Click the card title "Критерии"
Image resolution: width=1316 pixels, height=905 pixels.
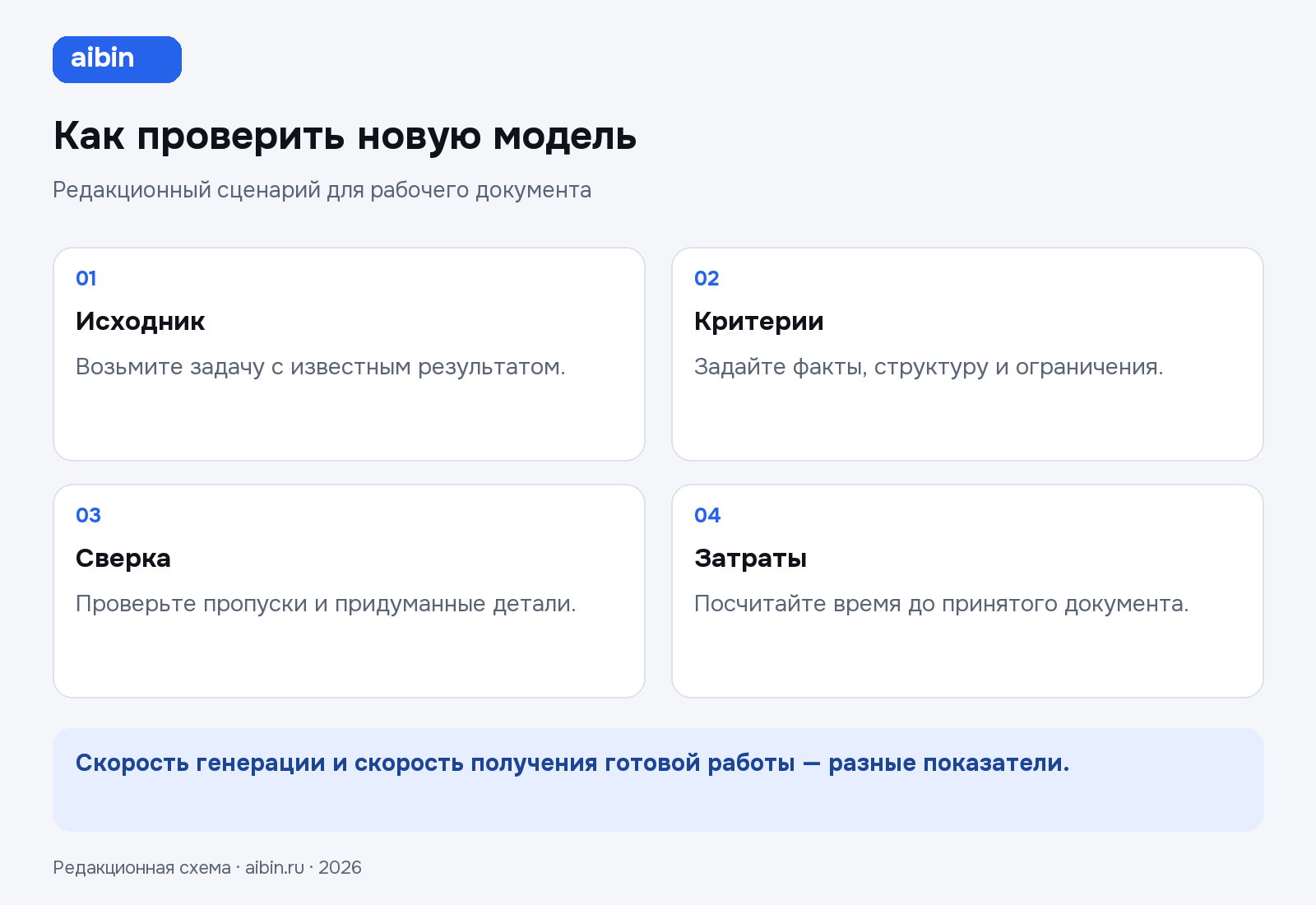pyautogui.click(x=758, y=321)
